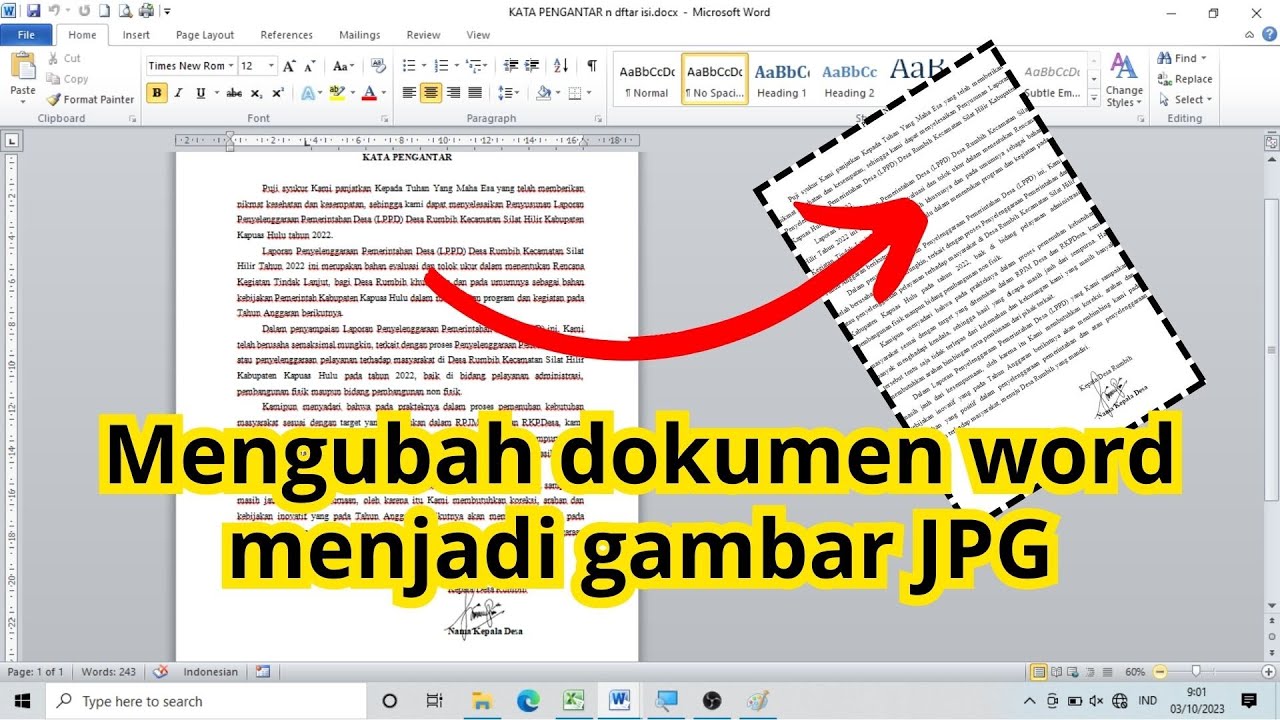Image resolution: width=1280 pixels, height=720 pixels.
Task: Click Copy in Clipboard group
Action: (x=67, y=79)
